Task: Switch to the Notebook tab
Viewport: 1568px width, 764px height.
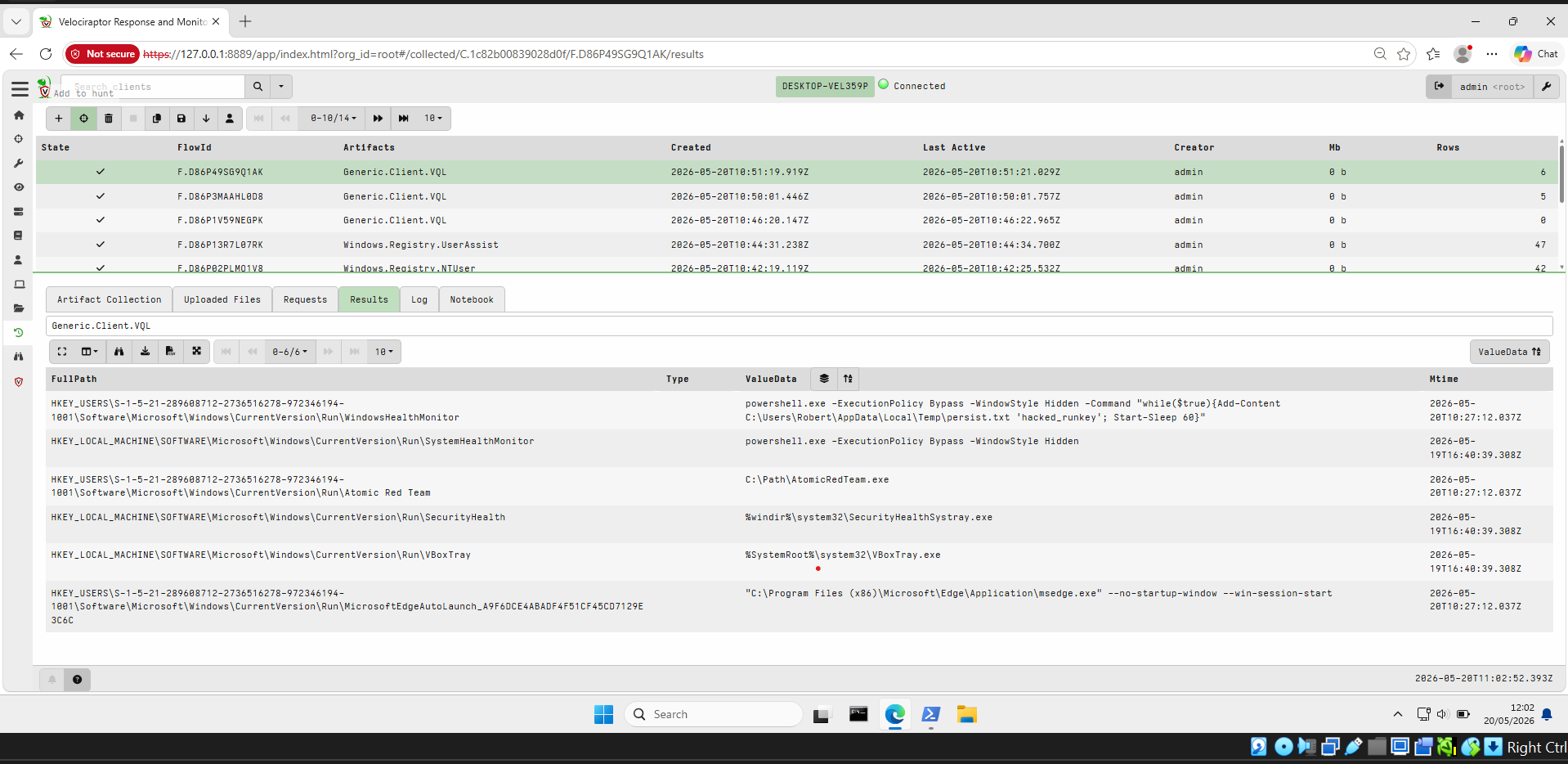Action: (472, 299)
